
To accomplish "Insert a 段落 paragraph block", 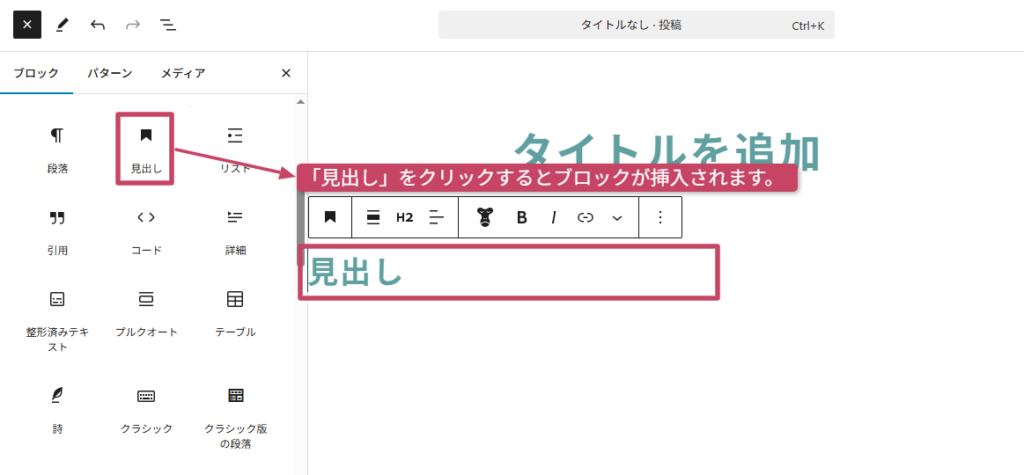I will point(57,150).
